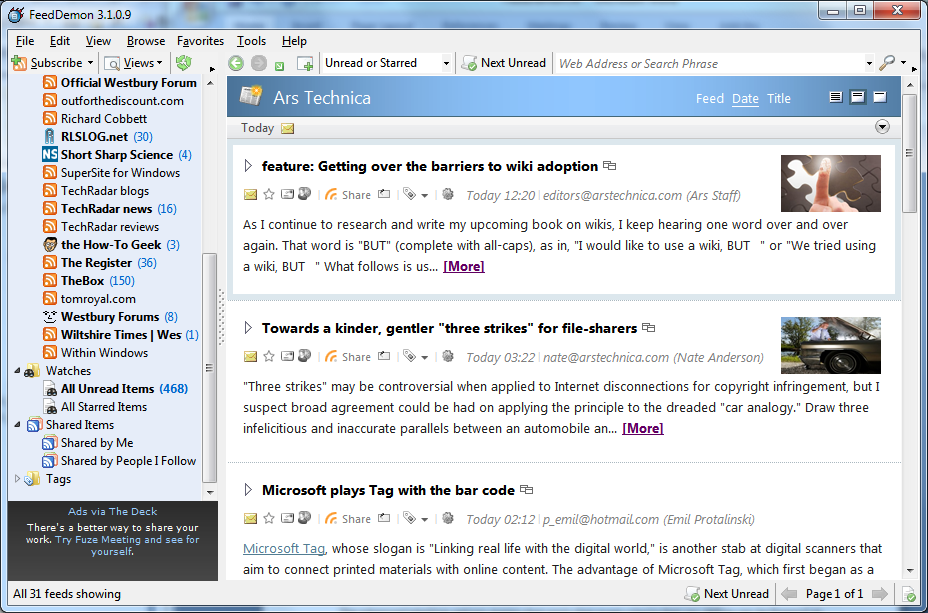Open the Favorites menu
This screenshot has width=928, height=613.
tap(200, 41)
